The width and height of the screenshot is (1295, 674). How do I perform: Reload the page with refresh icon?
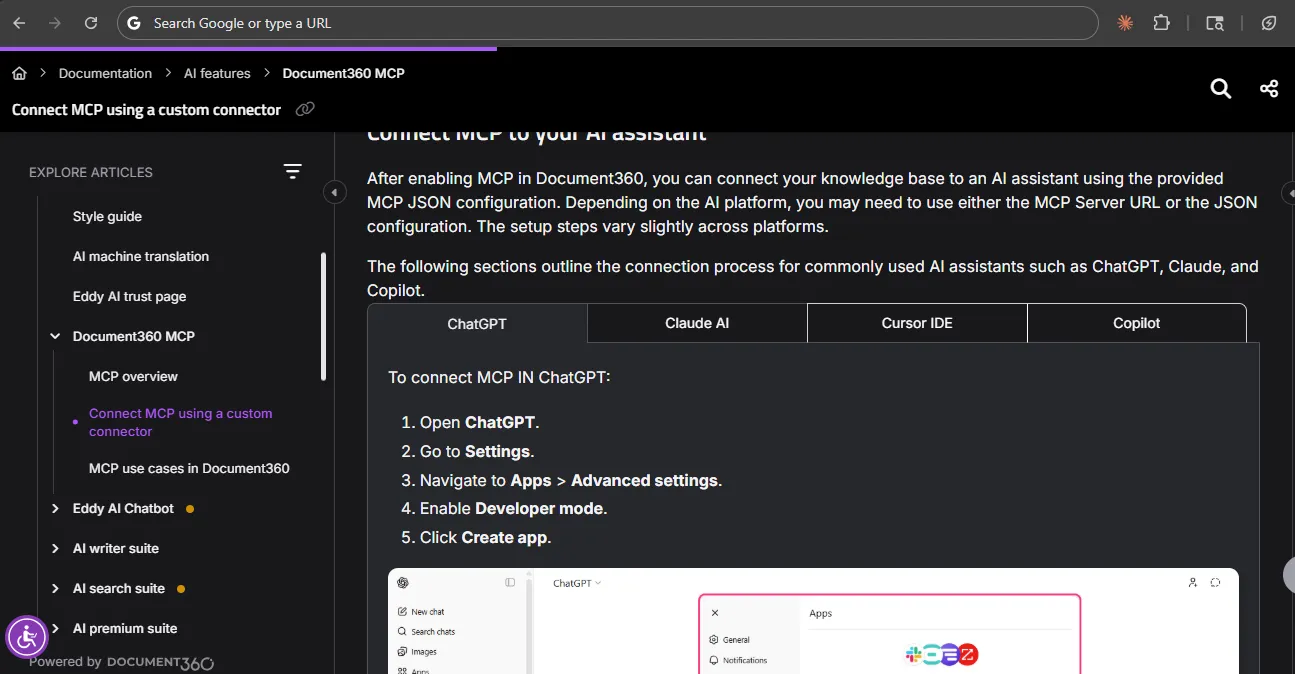91,23
